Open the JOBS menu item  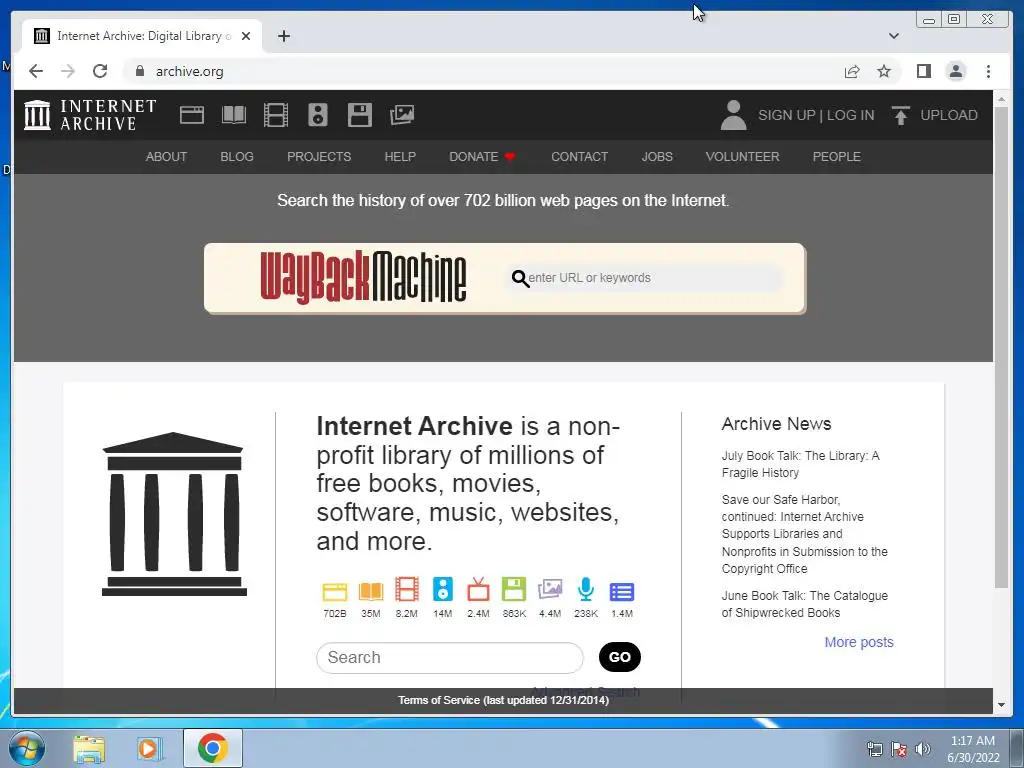pyautogui.click(x=656, y=157)
